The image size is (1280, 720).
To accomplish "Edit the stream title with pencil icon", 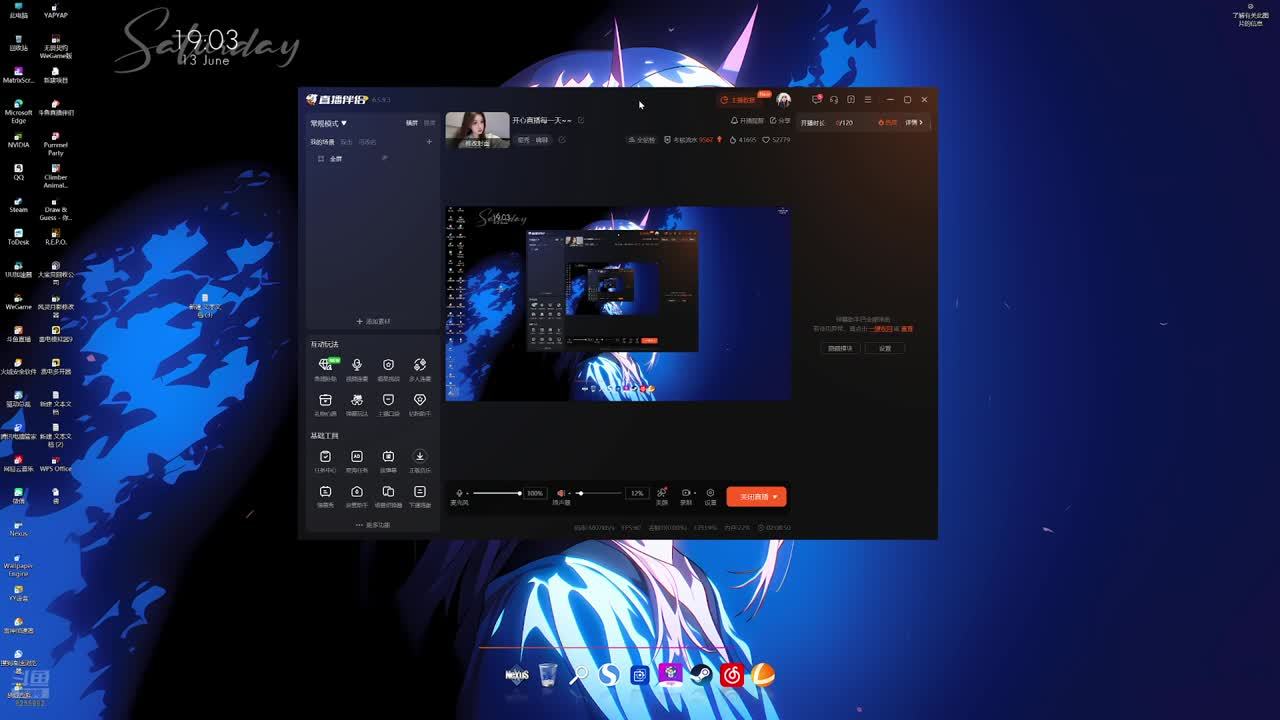I will (x=581, y=120).
